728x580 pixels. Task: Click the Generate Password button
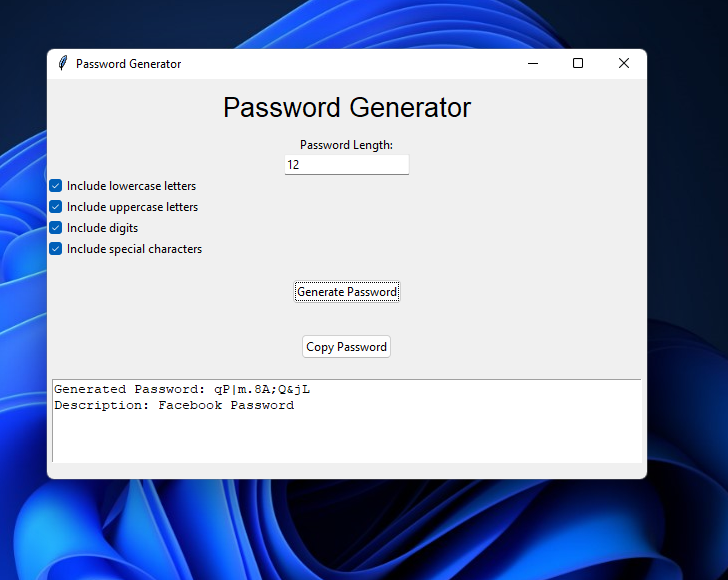347,292
